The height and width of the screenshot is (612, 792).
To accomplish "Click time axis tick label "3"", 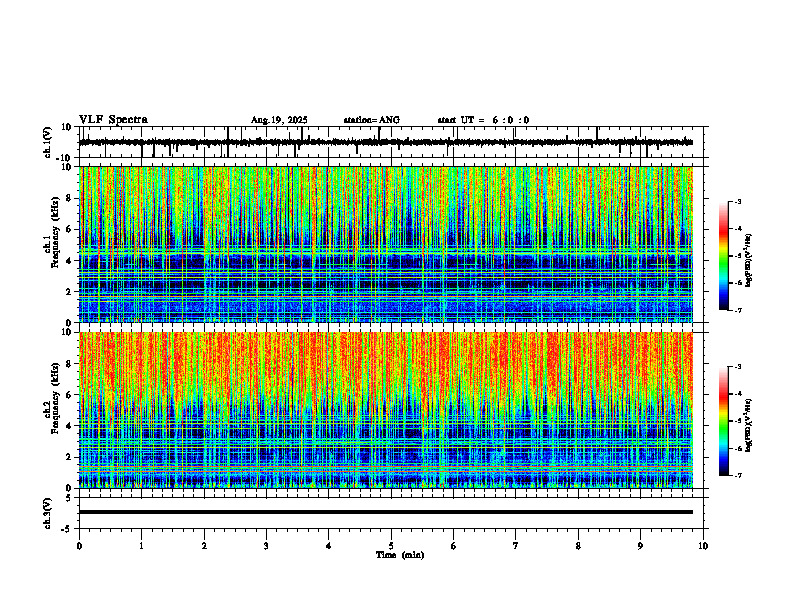I will [x=266, y=546].
